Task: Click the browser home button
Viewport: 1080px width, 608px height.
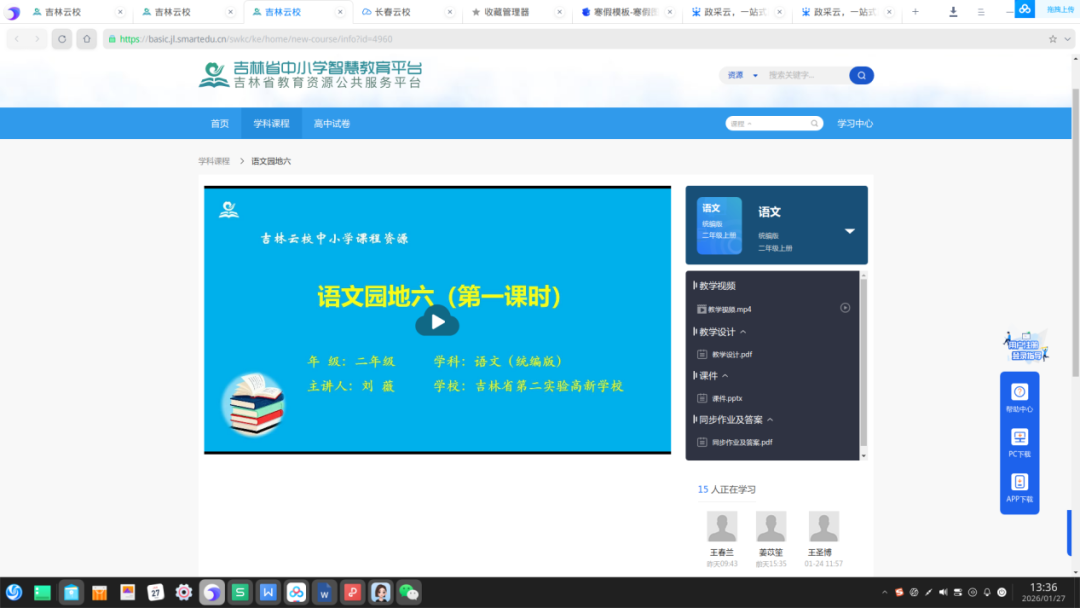Action: coord(86,39)
